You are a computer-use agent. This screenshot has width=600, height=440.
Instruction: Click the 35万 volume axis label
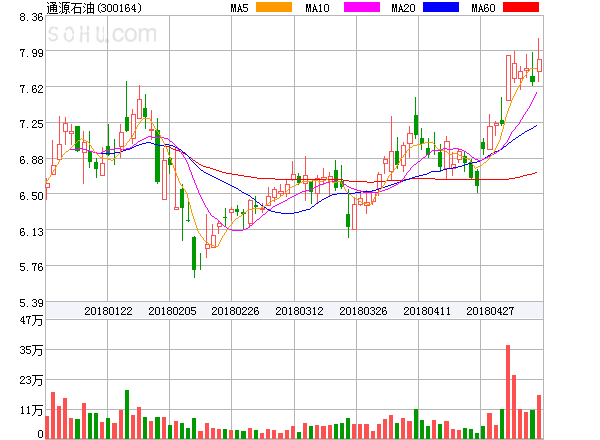point(31,350)
